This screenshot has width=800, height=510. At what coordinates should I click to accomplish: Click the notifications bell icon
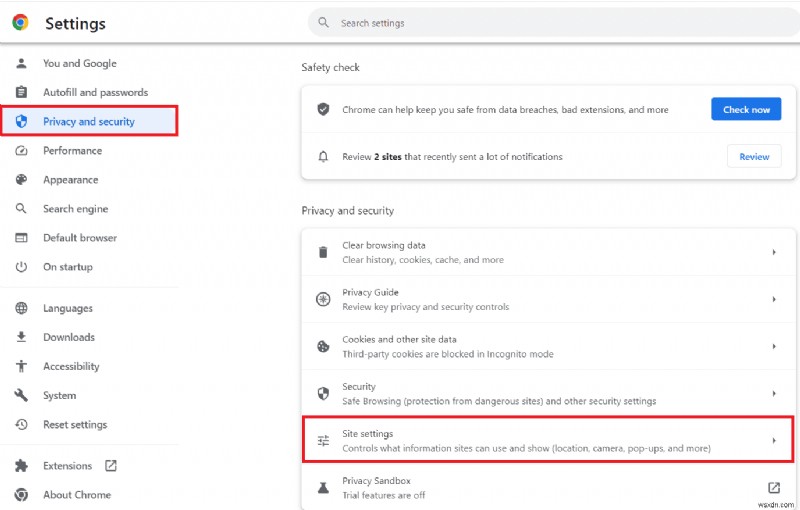pyautogui.click(x=323, y=157)
